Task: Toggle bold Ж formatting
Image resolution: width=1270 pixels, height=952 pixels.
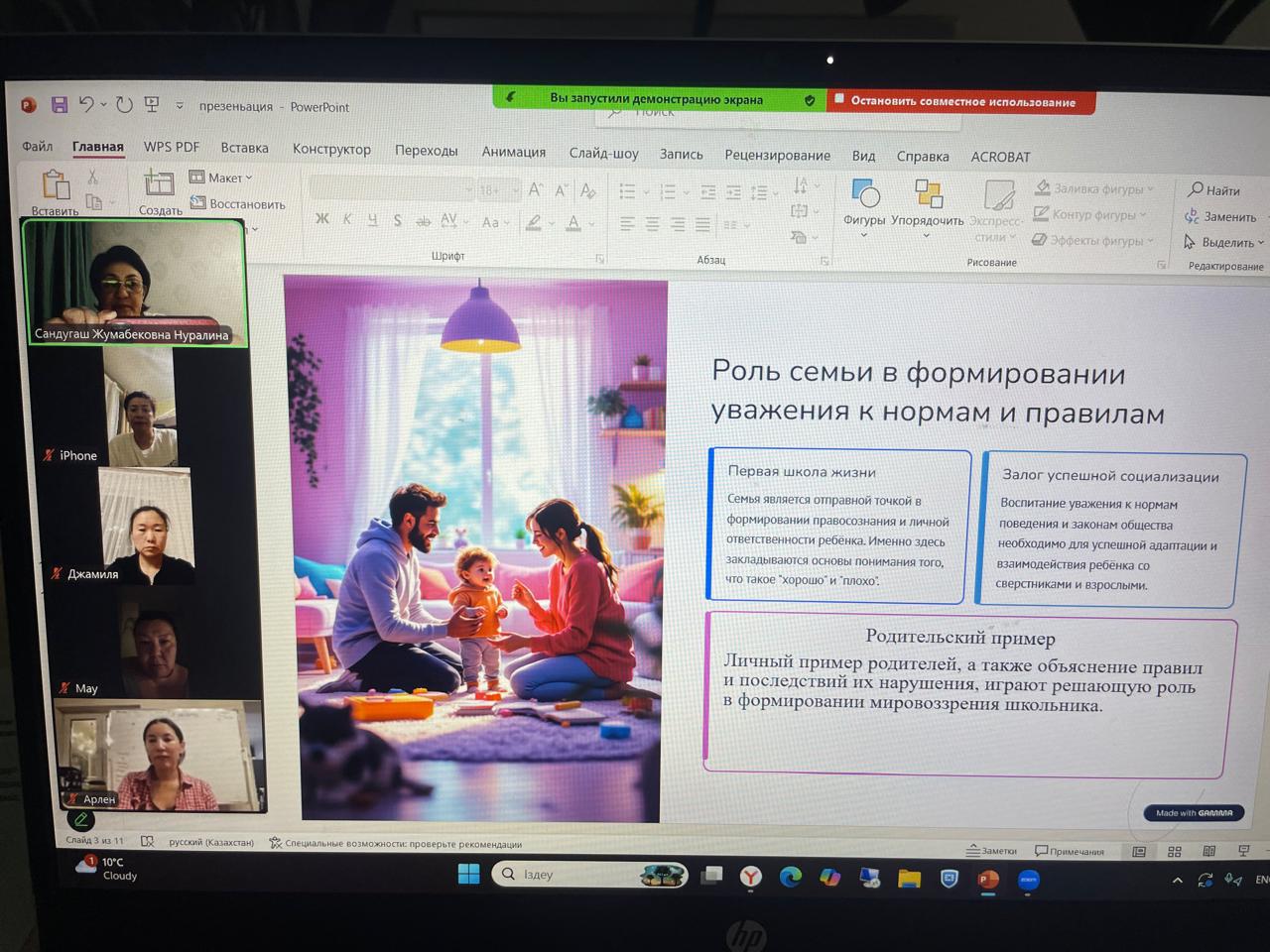Action: point(321,219)
